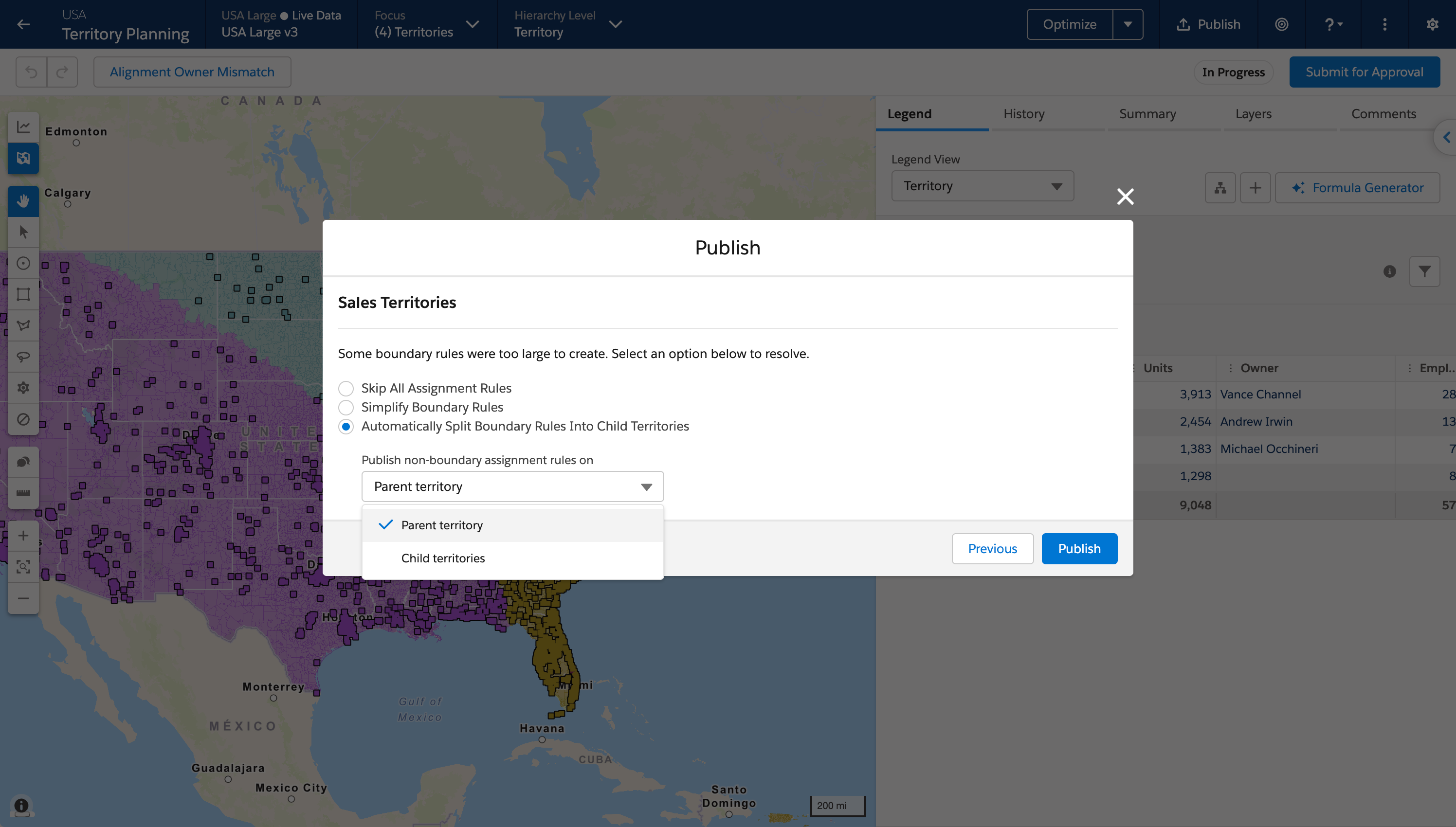Image resolution: width=1456 pixels, height=827 pixels.
Task: Open the settings gear in header
Action: [x=1432, y=24]
